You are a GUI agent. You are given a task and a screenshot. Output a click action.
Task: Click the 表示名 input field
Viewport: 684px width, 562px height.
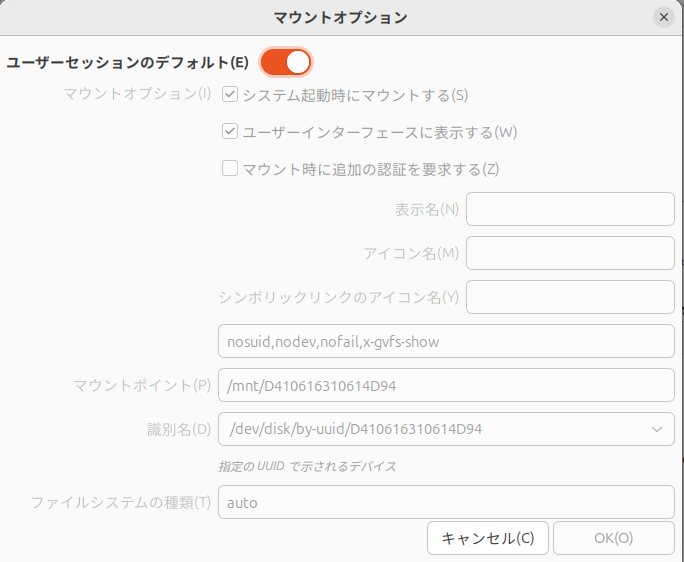click(570, 209)
